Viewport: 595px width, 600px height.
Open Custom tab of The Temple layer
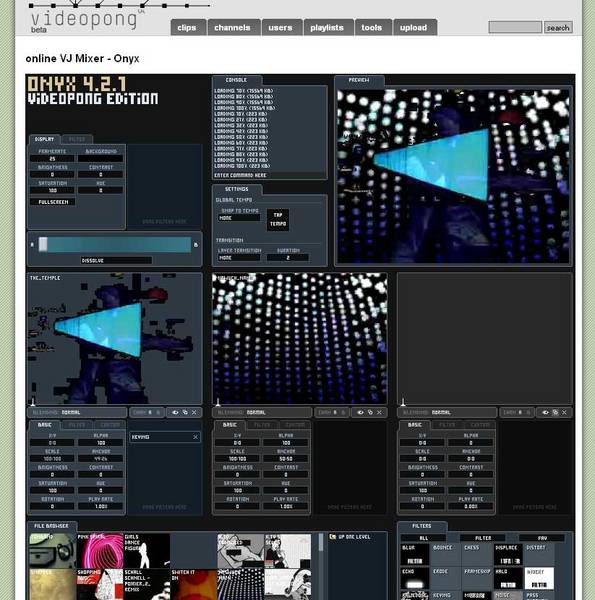110,425
